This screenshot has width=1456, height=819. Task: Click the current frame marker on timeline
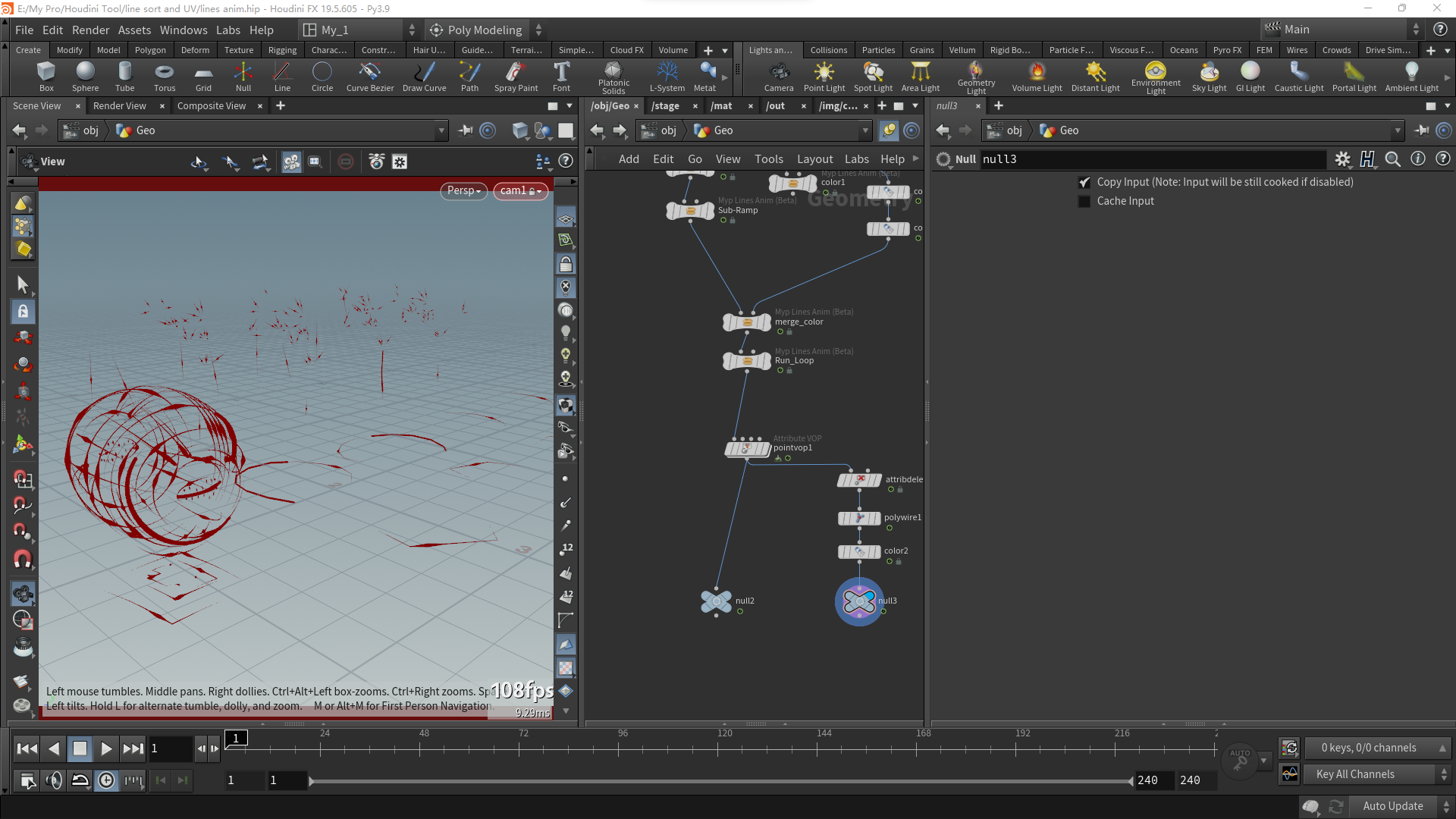pos(236,738)
